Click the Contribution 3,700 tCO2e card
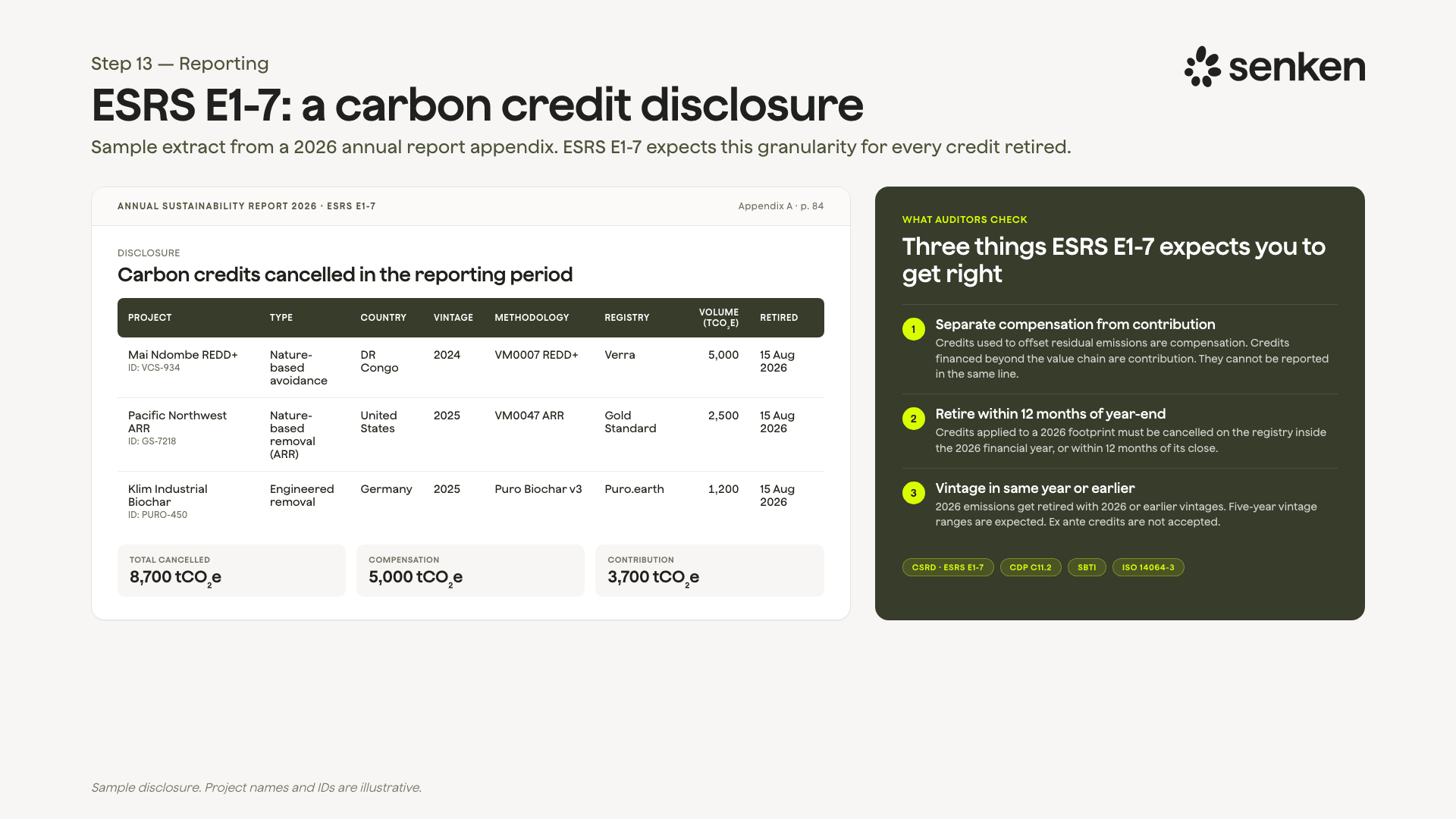 point(710,570)
